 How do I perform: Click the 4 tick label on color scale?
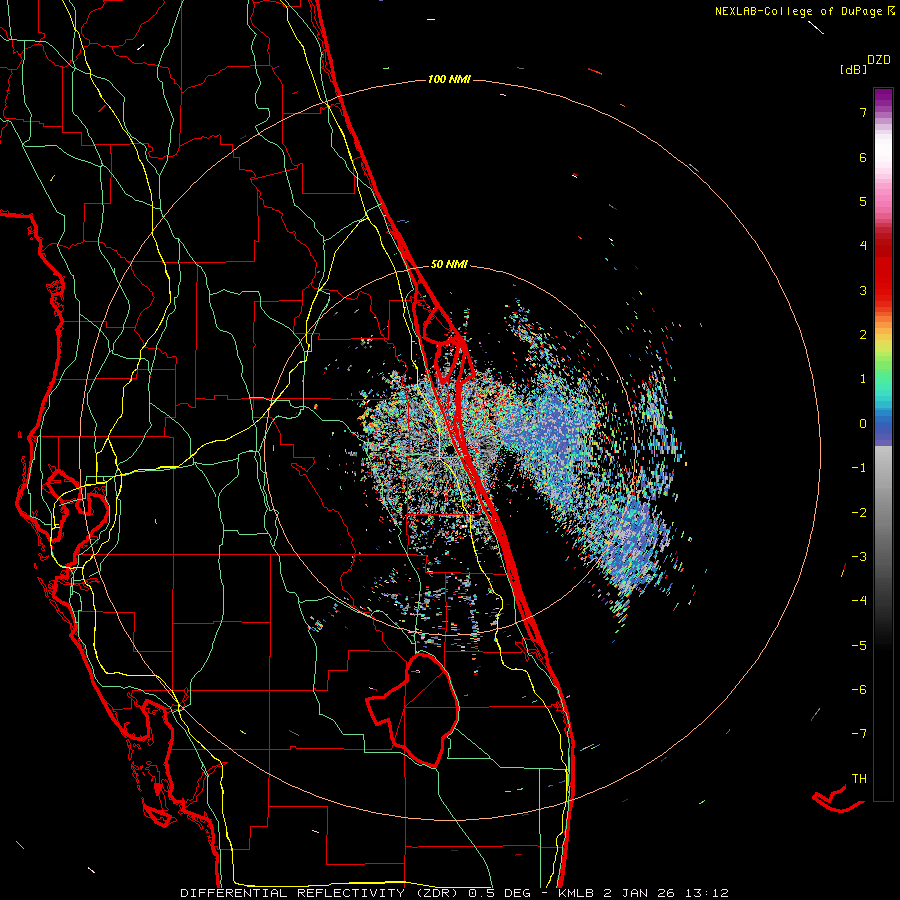point(863,246)
